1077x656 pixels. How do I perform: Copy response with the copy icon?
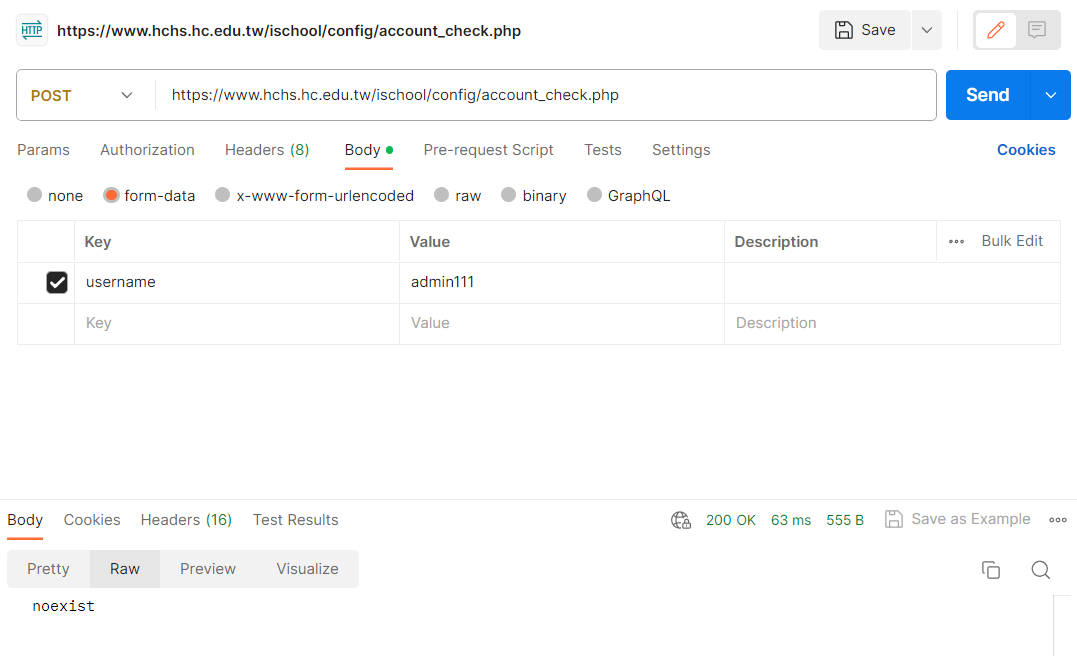pos(990,569)
